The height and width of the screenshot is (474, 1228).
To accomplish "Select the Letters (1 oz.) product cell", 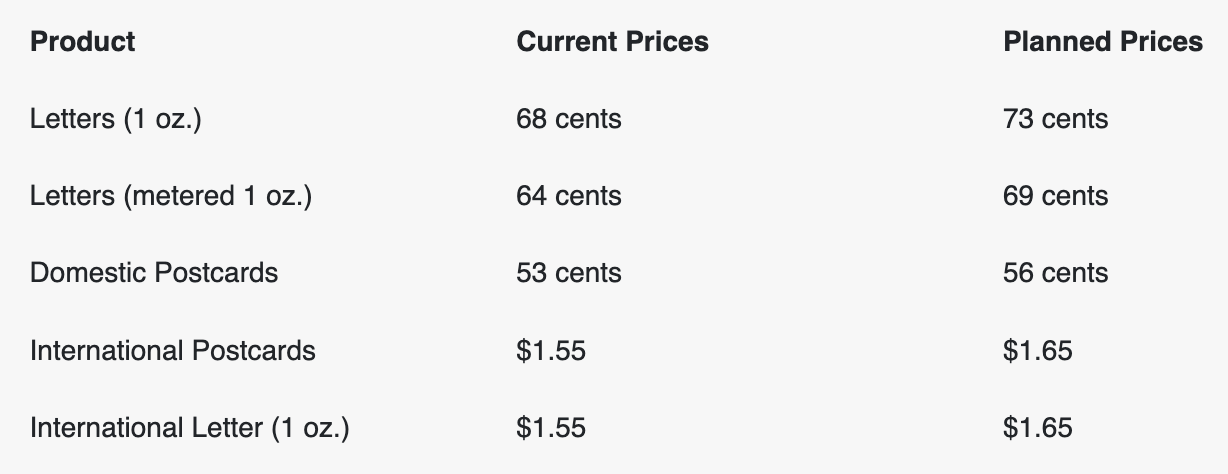I will (116, 119).
